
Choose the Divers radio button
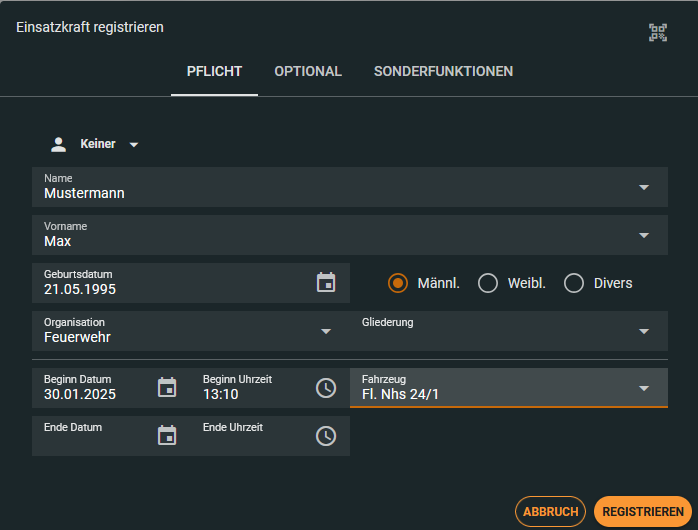coord(574,283)
